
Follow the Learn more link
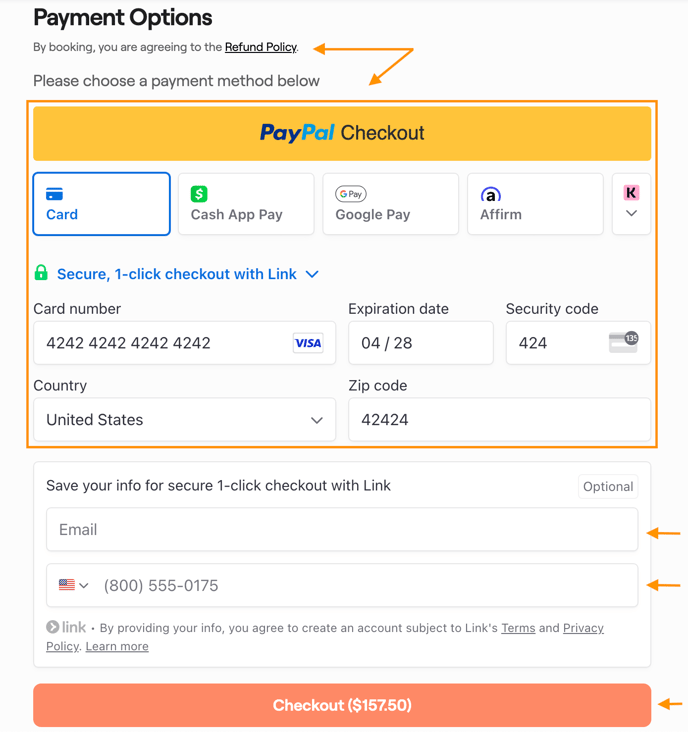(x=117, y=646)
